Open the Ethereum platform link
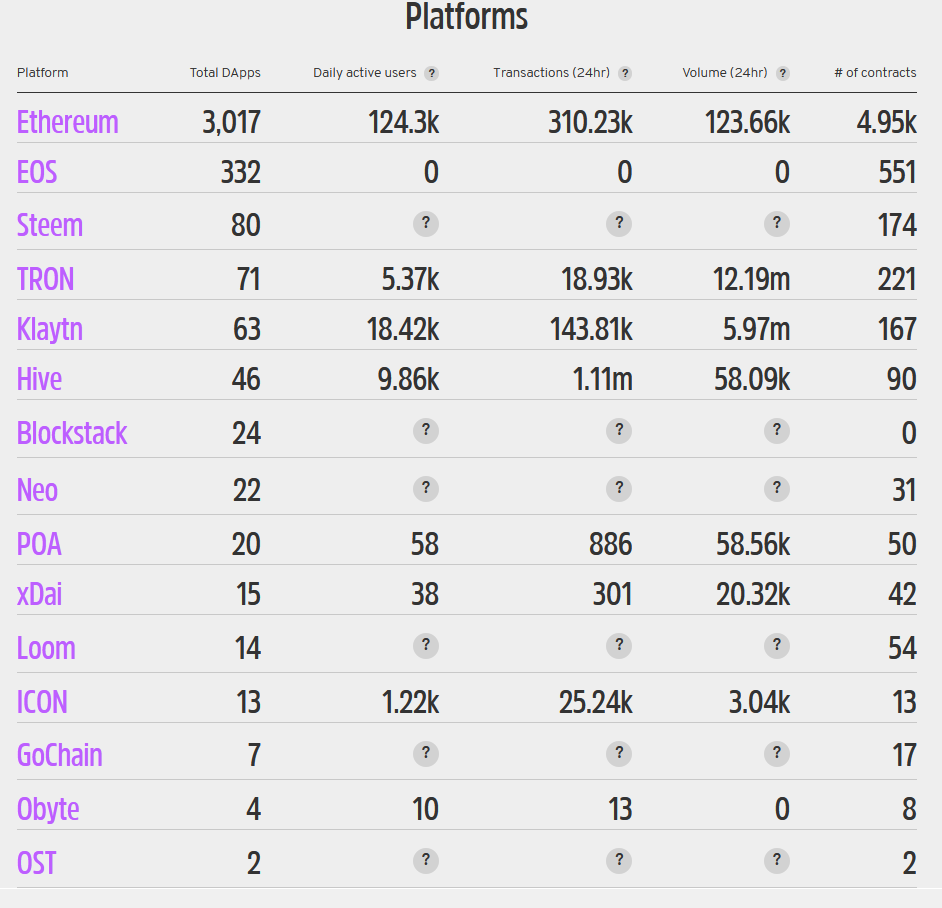 click(68, 122)
